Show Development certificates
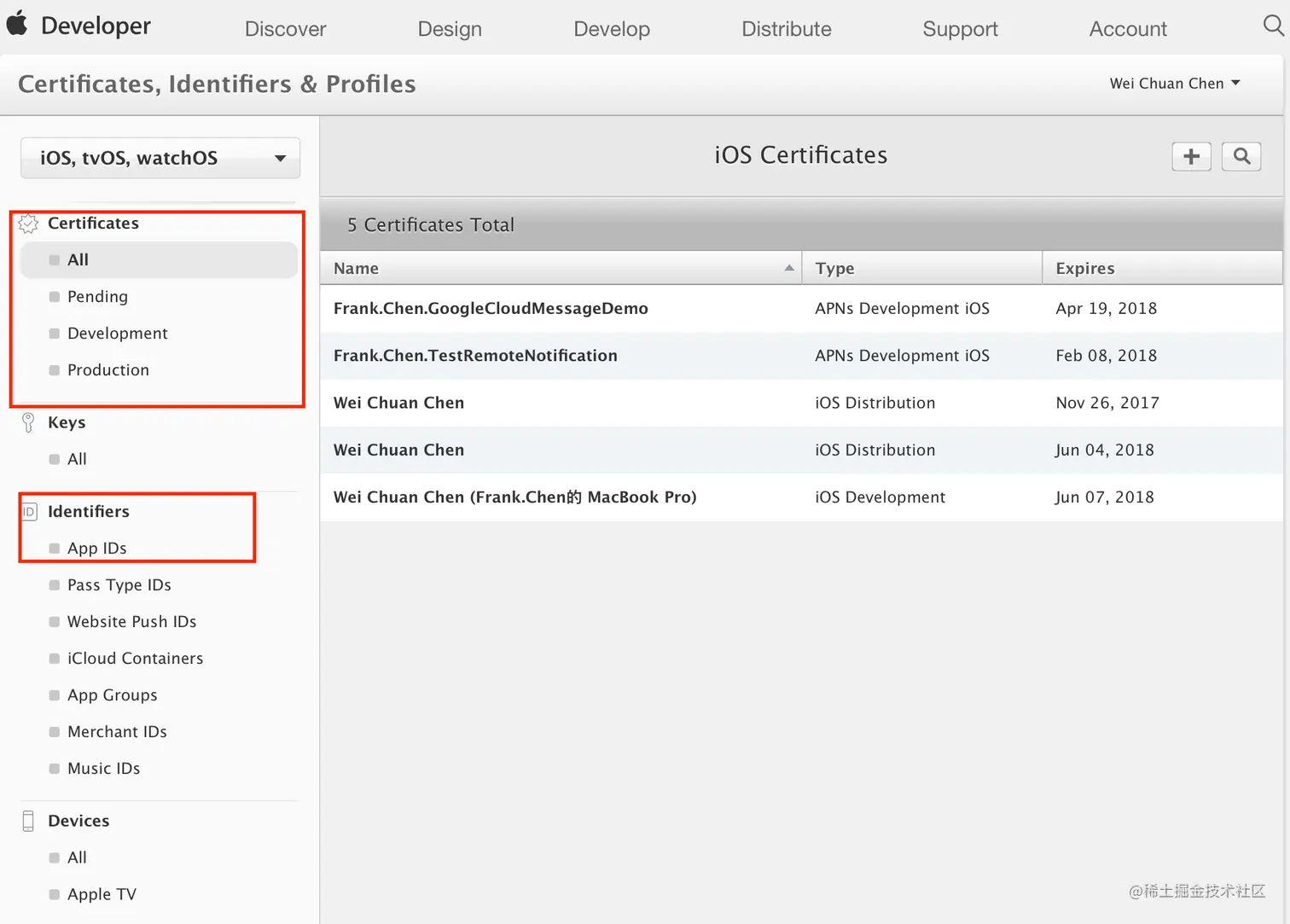 pos(117,334)
